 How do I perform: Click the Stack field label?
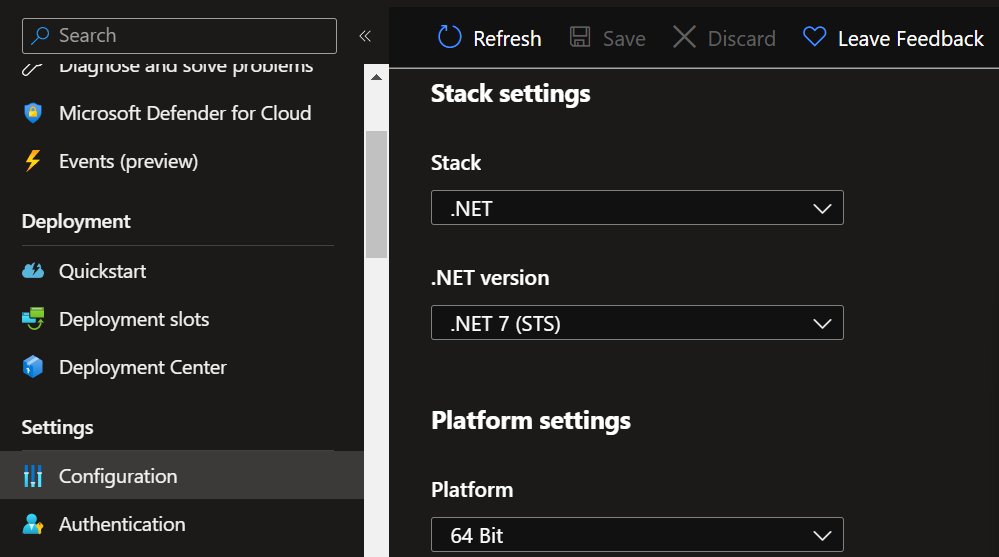(x=456, y=163)
